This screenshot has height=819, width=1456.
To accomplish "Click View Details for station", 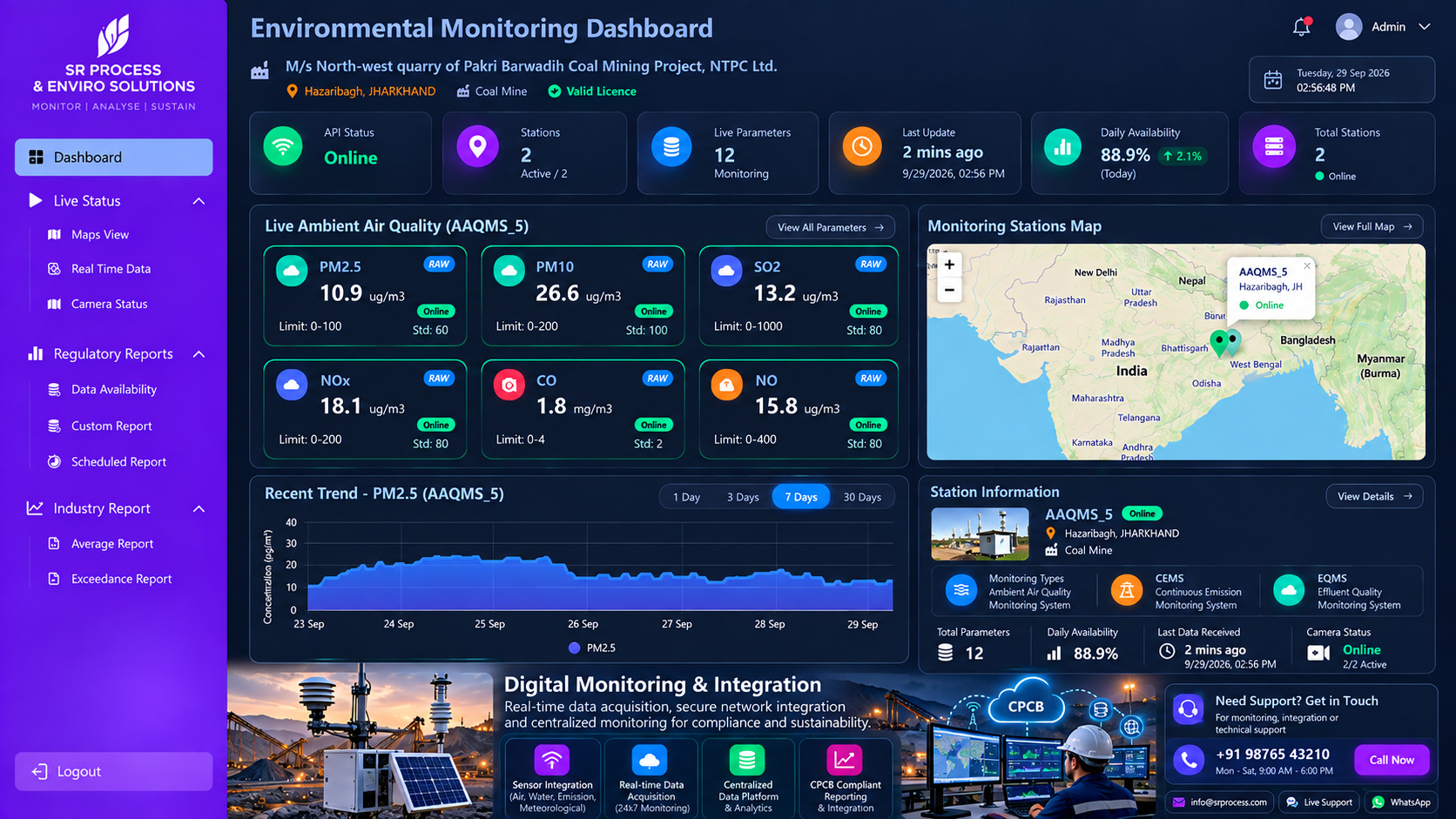I will click(1374, 496).
